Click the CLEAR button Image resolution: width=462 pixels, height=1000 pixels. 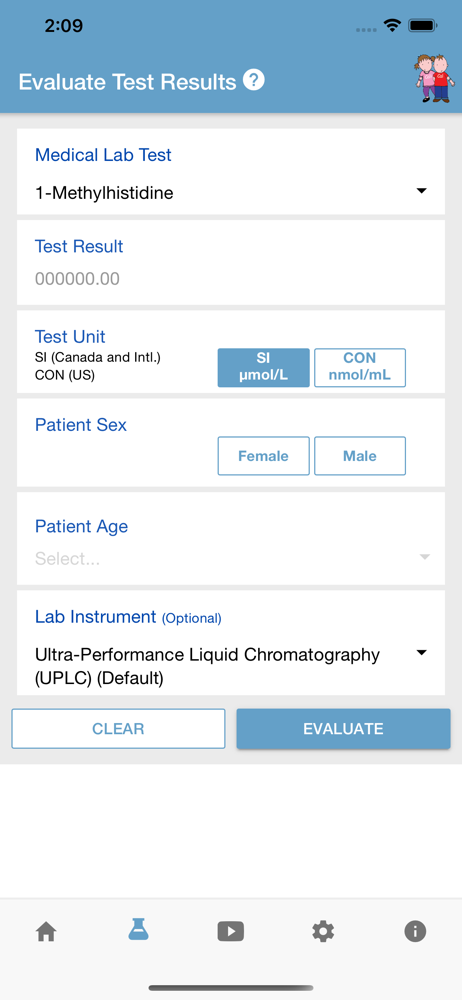pos(118,728)
